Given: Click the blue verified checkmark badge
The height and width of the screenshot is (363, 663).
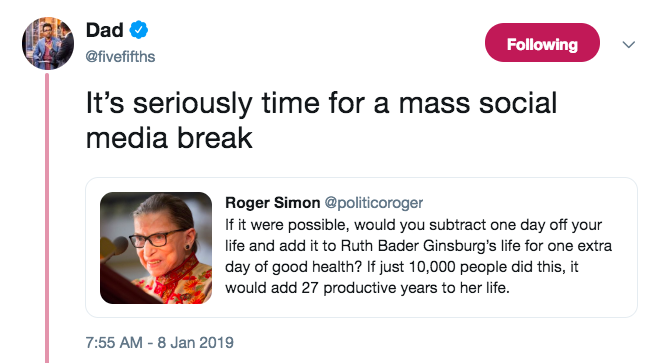Looking at the screenshot, I should pyautogui.click(x=139, y=30).
